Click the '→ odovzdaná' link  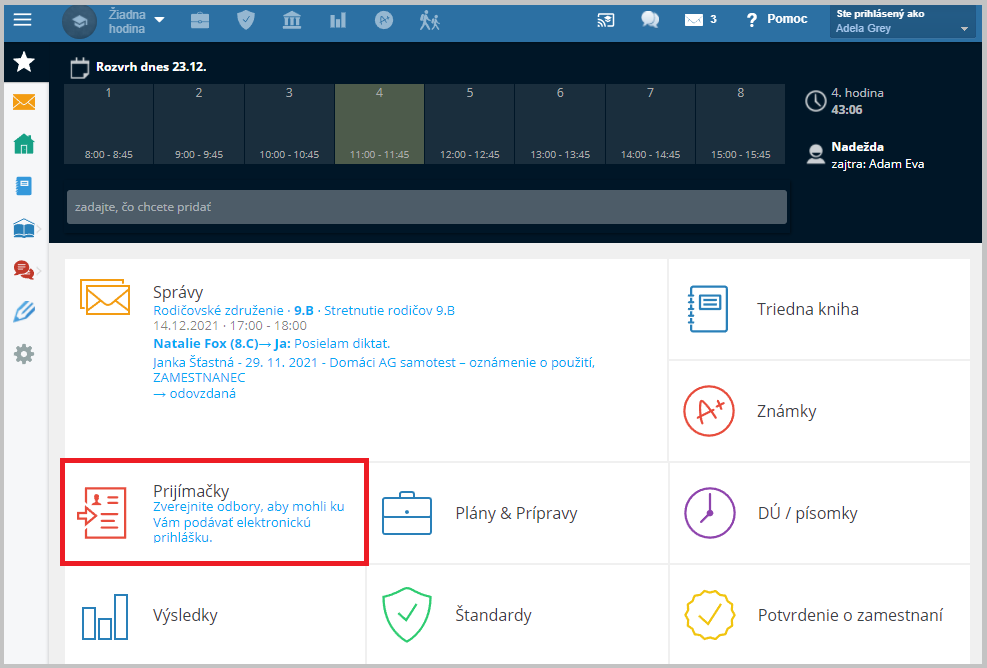(195, 393)
